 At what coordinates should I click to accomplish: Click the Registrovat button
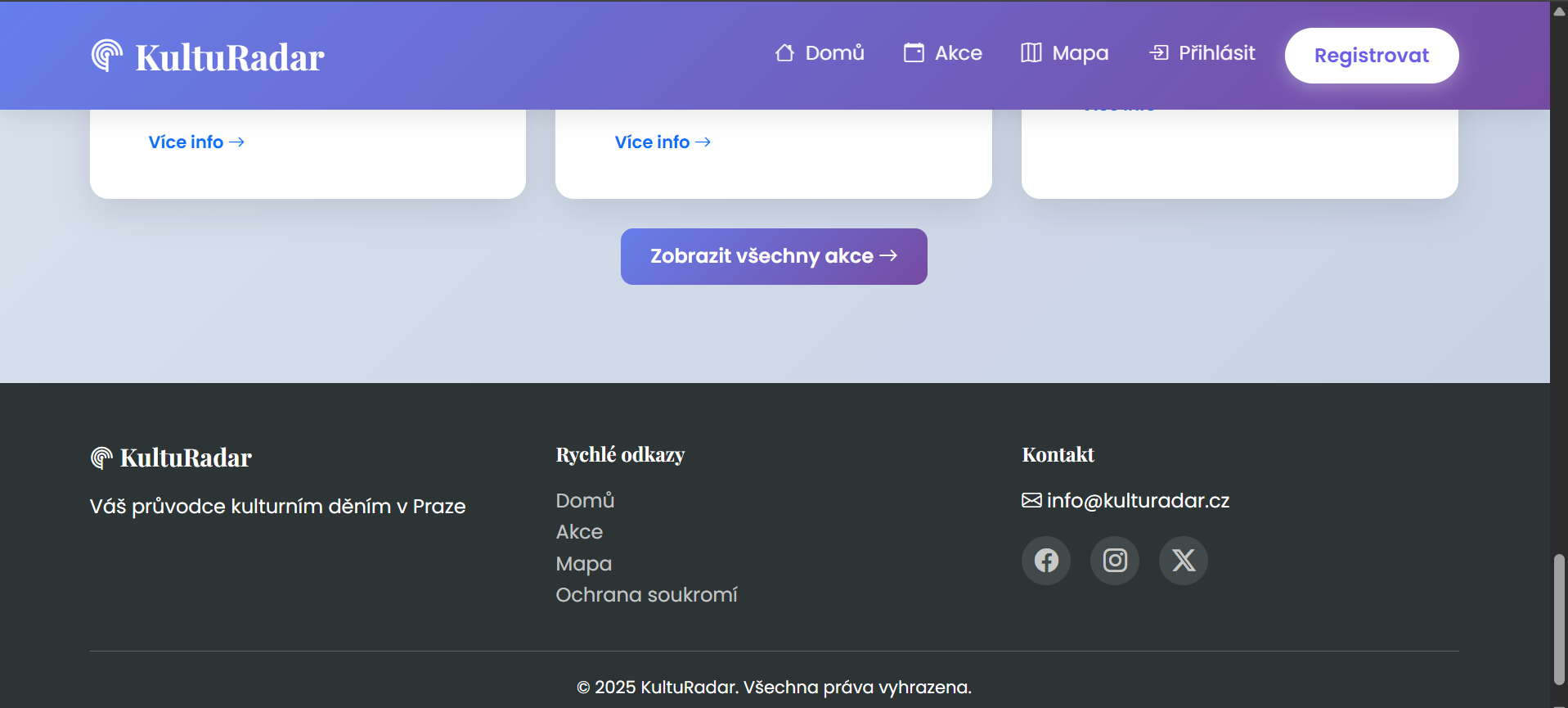1372,56
